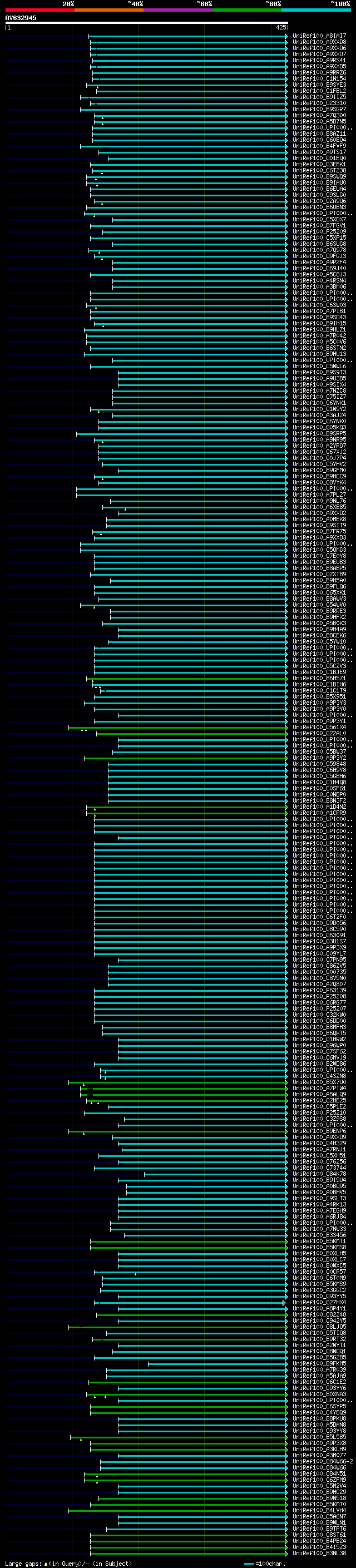
Task: Click label UniRef100_Q8ST61
Action: [319, 1535]
